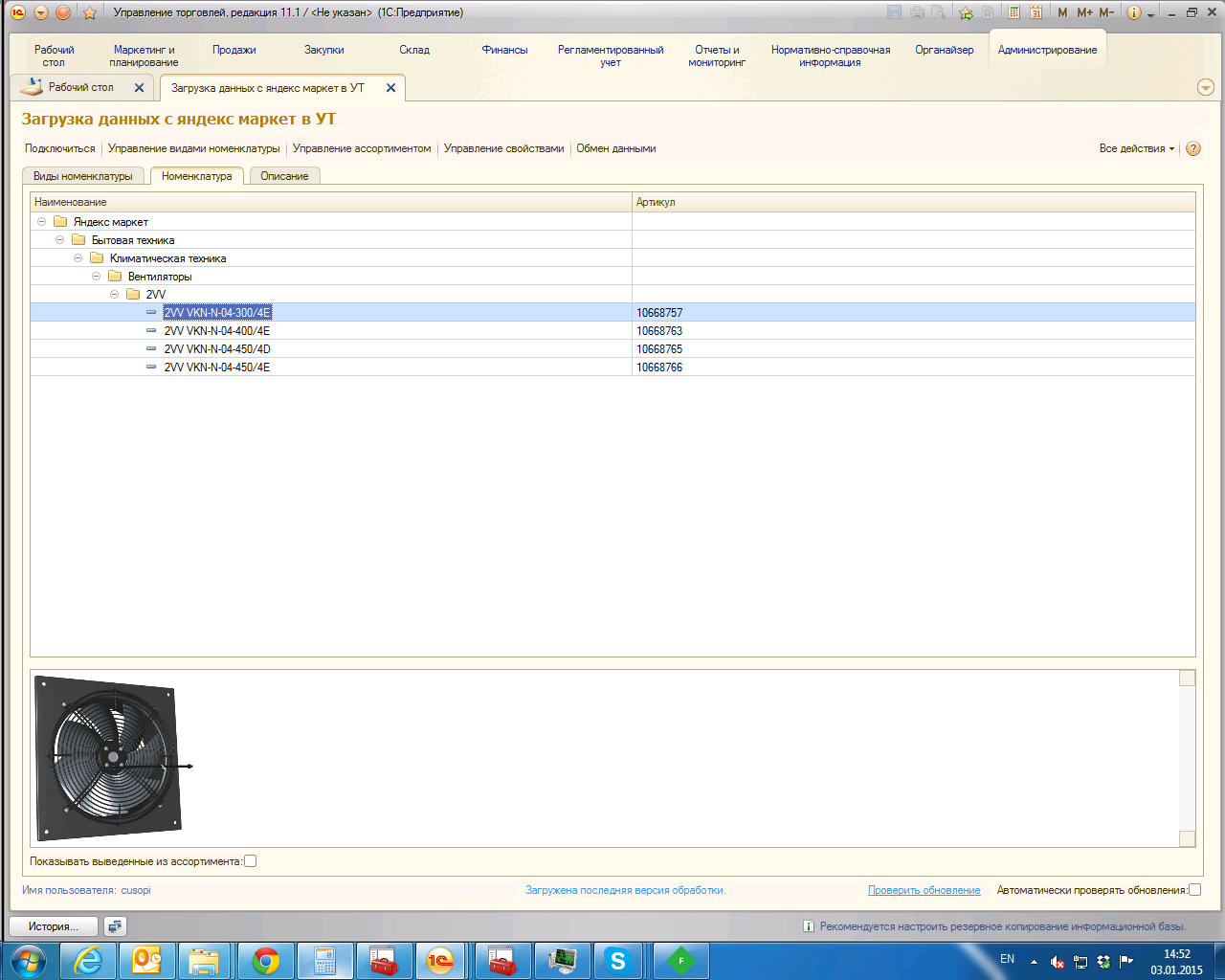Close the Загрузка данных с яндекс маркет tab
The width and height of the screenshot is (1225, 980).
click(390, 87)
